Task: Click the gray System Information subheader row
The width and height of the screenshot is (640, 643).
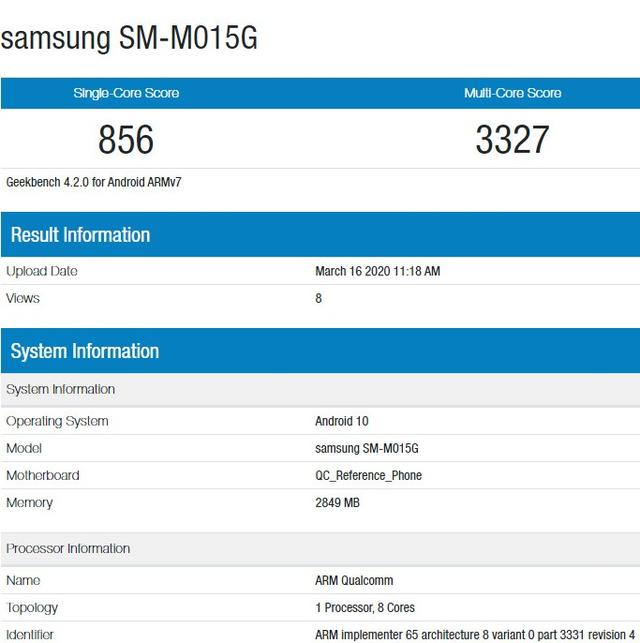Action: pyautogui.click(x=320, y=390)
